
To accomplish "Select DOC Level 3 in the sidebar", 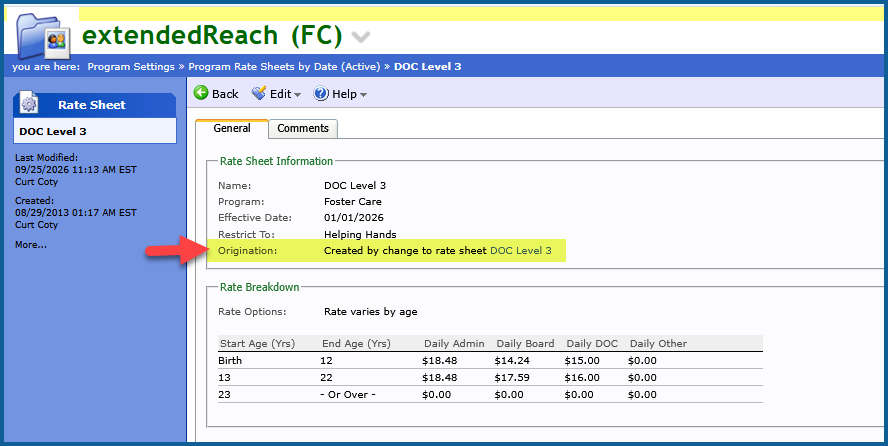I will coord(95,131).
